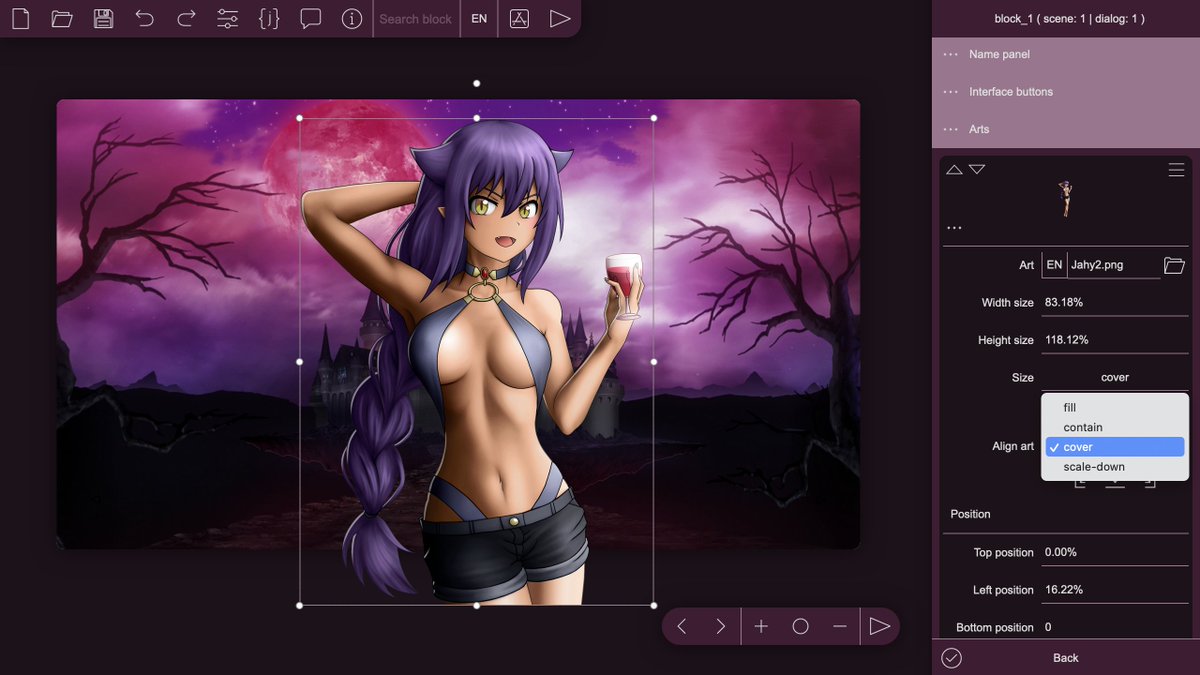Expand the Interface buttons section

coord(1066,91)
